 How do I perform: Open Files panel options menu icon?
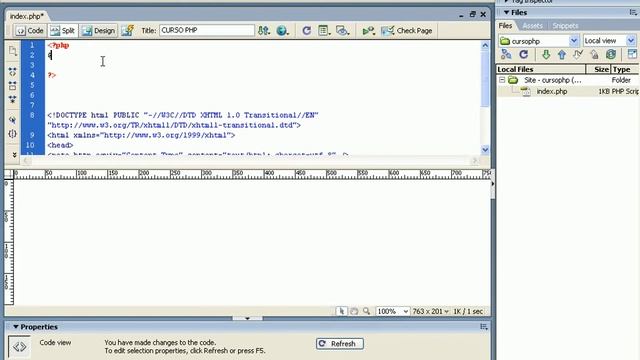point(633,13)
